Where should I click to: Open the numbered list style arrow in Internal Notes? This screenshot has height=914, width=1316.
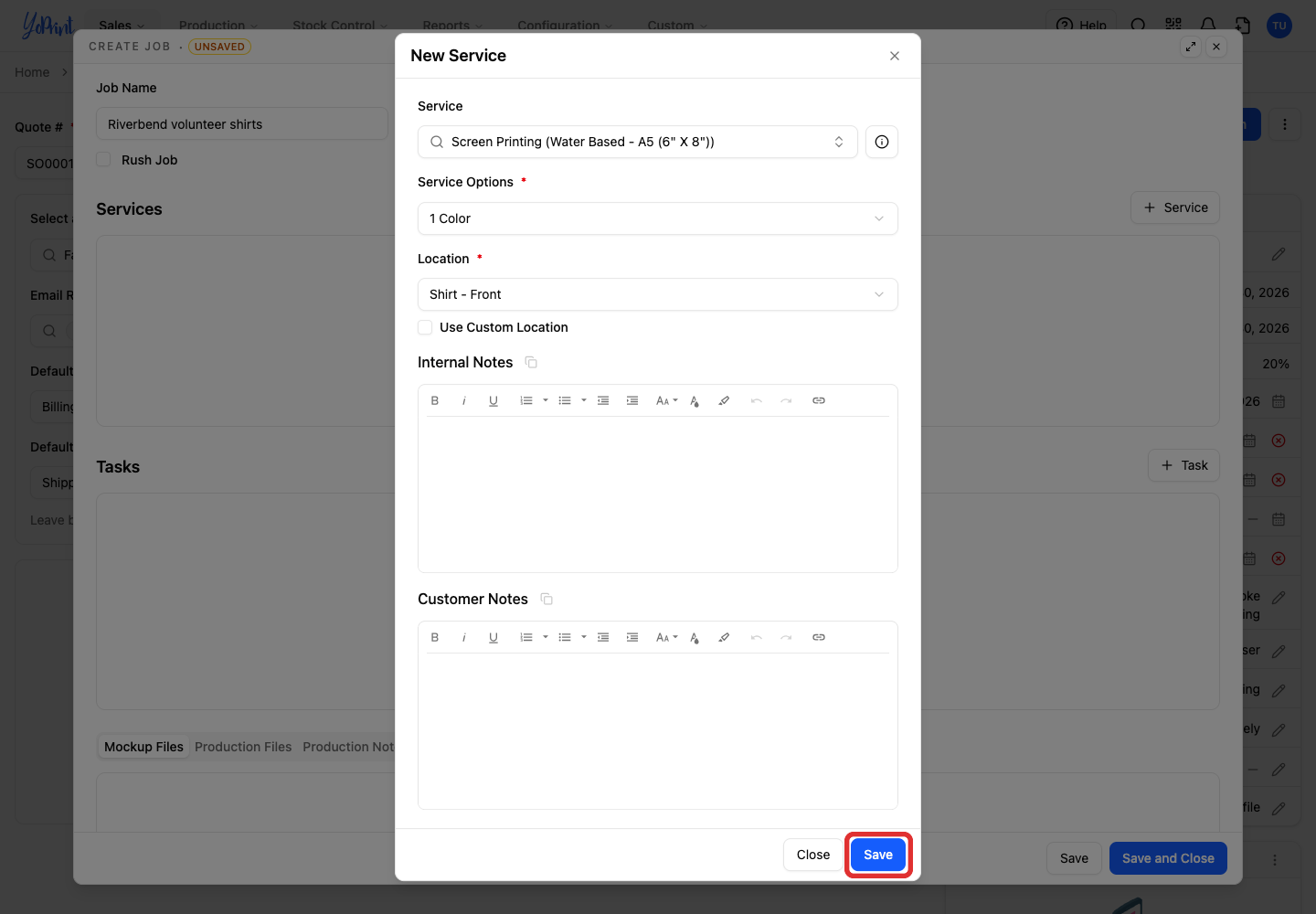546,400
